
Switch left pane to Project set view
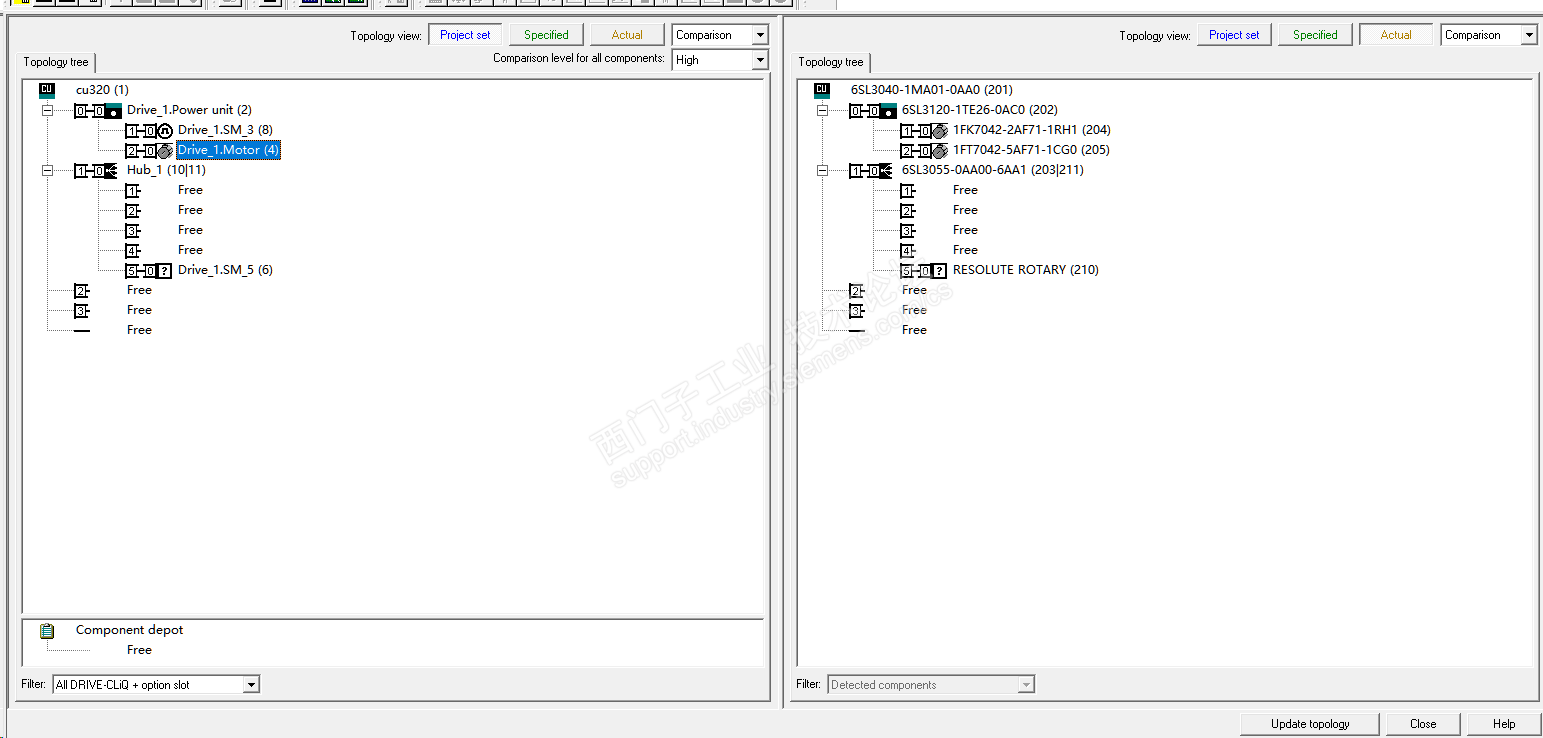pos(465,35)
